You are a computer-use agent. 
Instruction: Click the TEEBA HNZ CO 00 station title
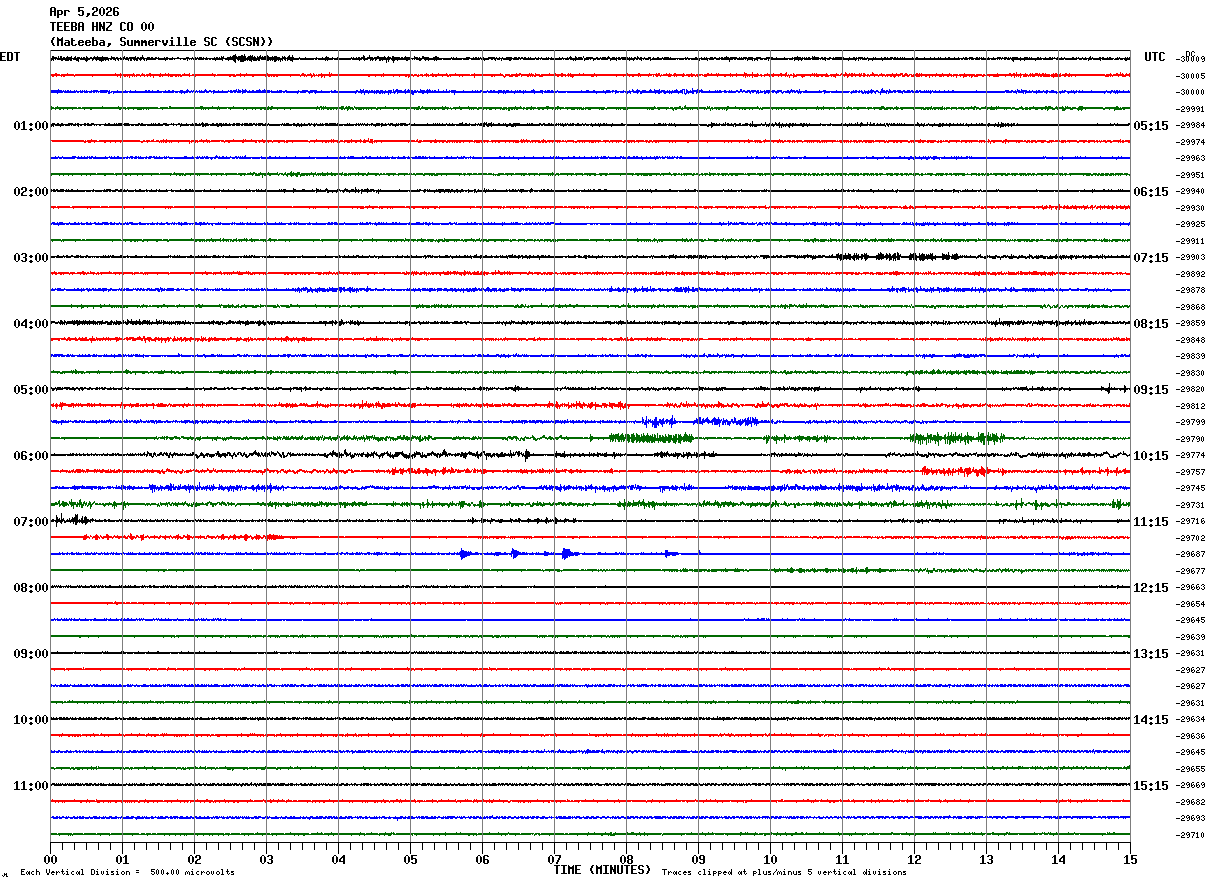[x=102, y=27]
